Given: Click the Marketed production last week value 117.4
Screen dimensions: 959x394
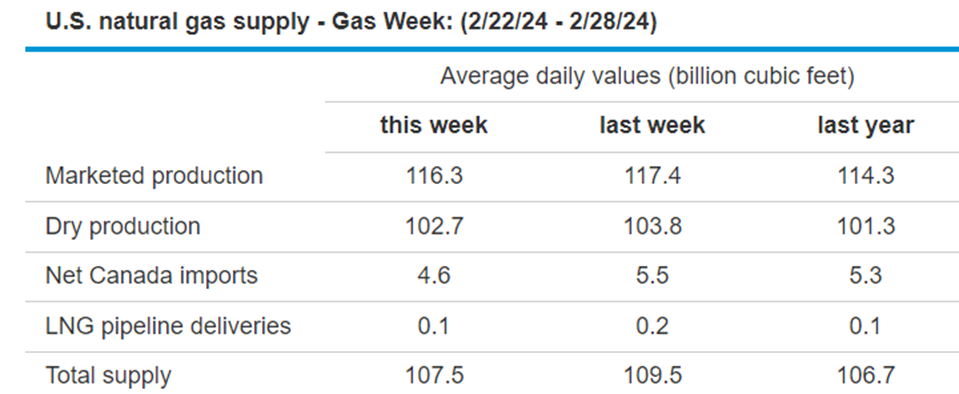Looking at the screenshot, I should click(x=653, y=176).
